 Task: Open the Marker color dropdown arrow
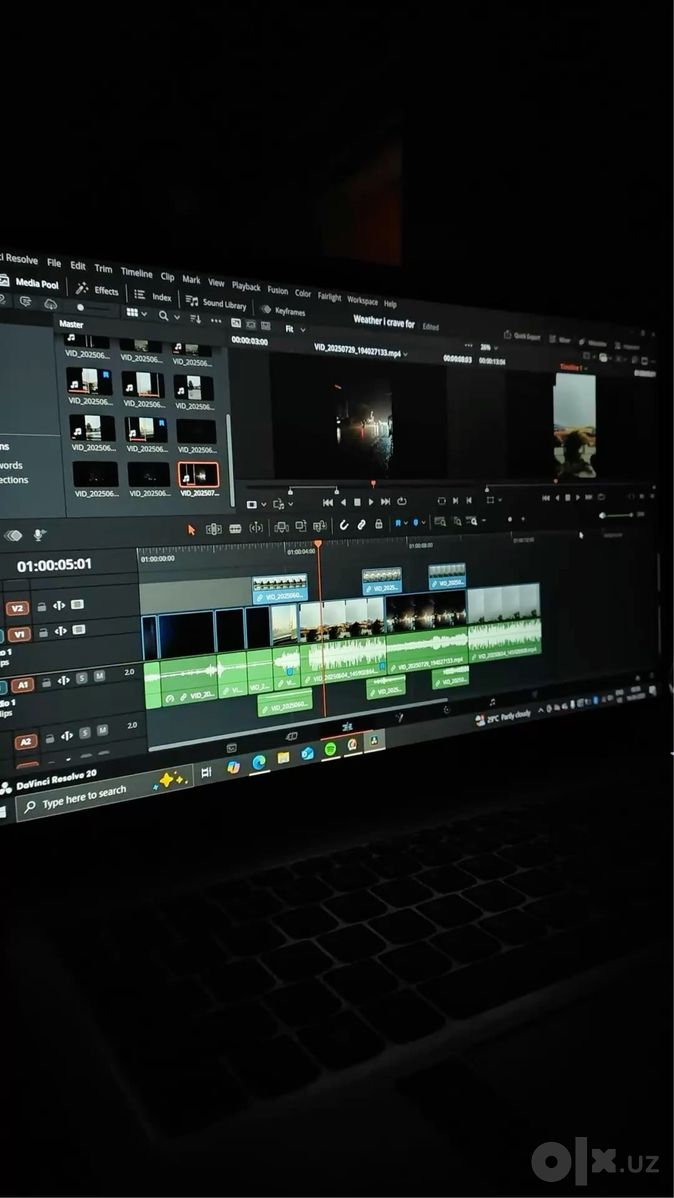pyautogui.click(x=424, y=522)
